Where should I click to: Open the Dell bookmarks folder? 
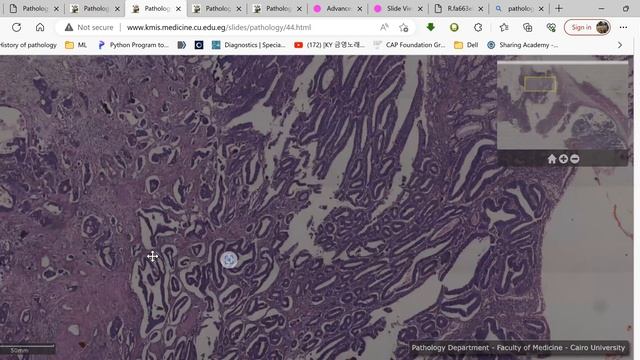coord(466,45)
